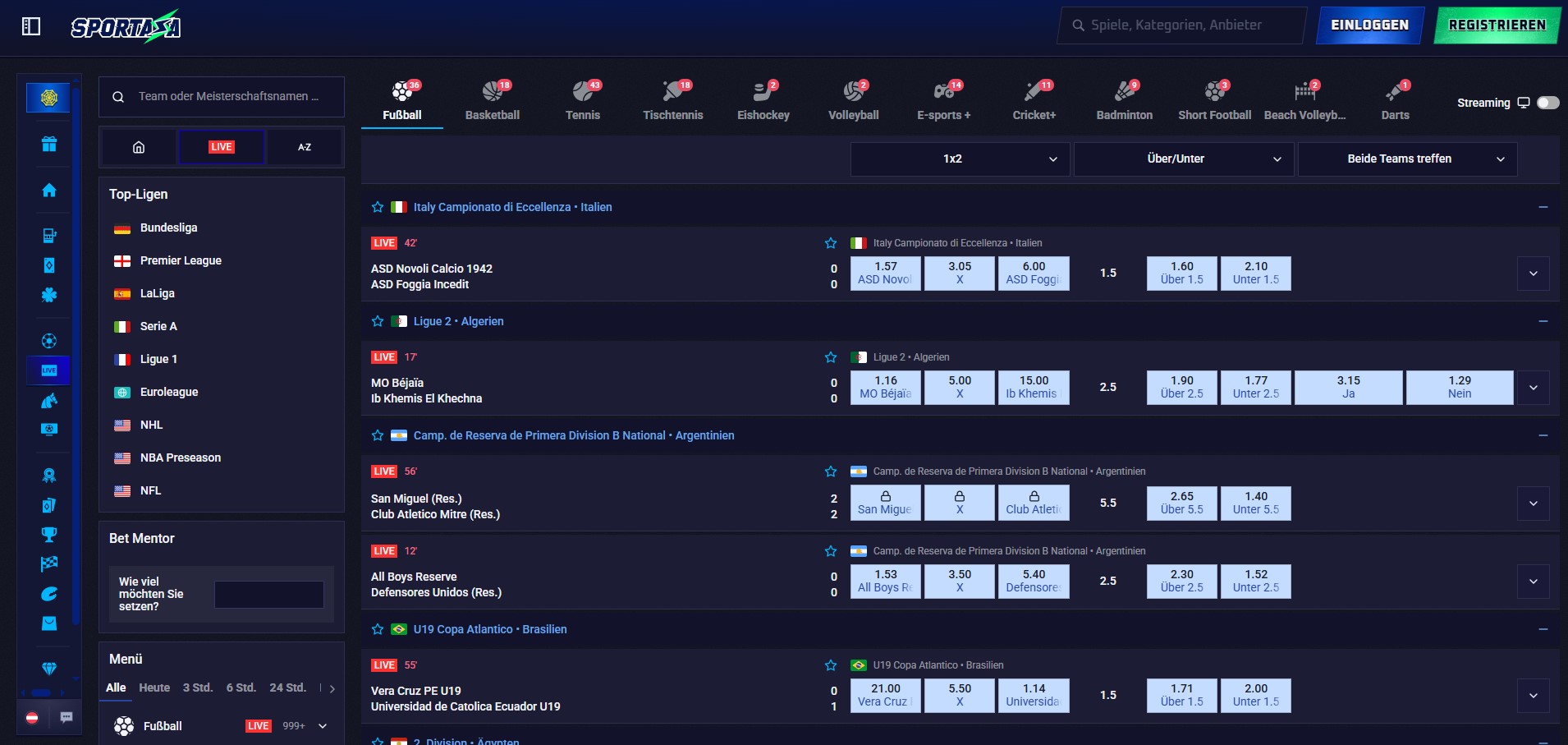Star the ASD Novoli Calcio live match
1568x745 pixels.
pos(831,243)
